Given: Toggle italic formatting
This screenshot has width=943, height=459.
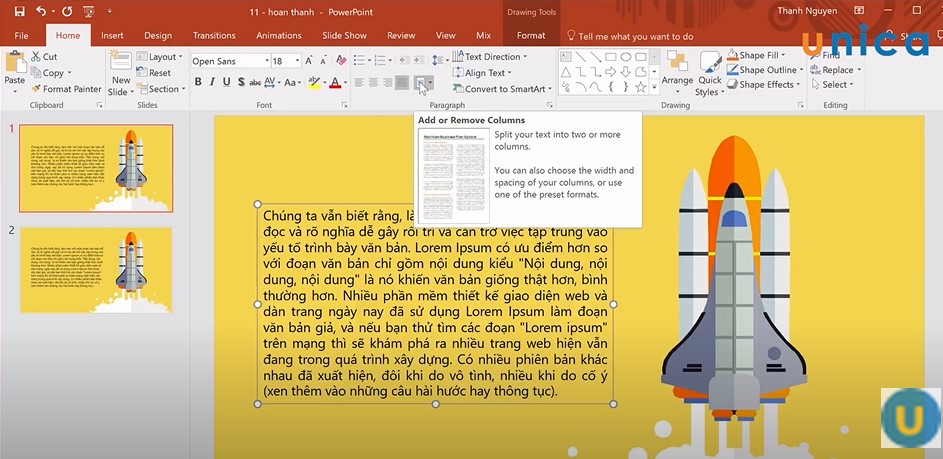Looking at the screenshot, I should [212, 82].
